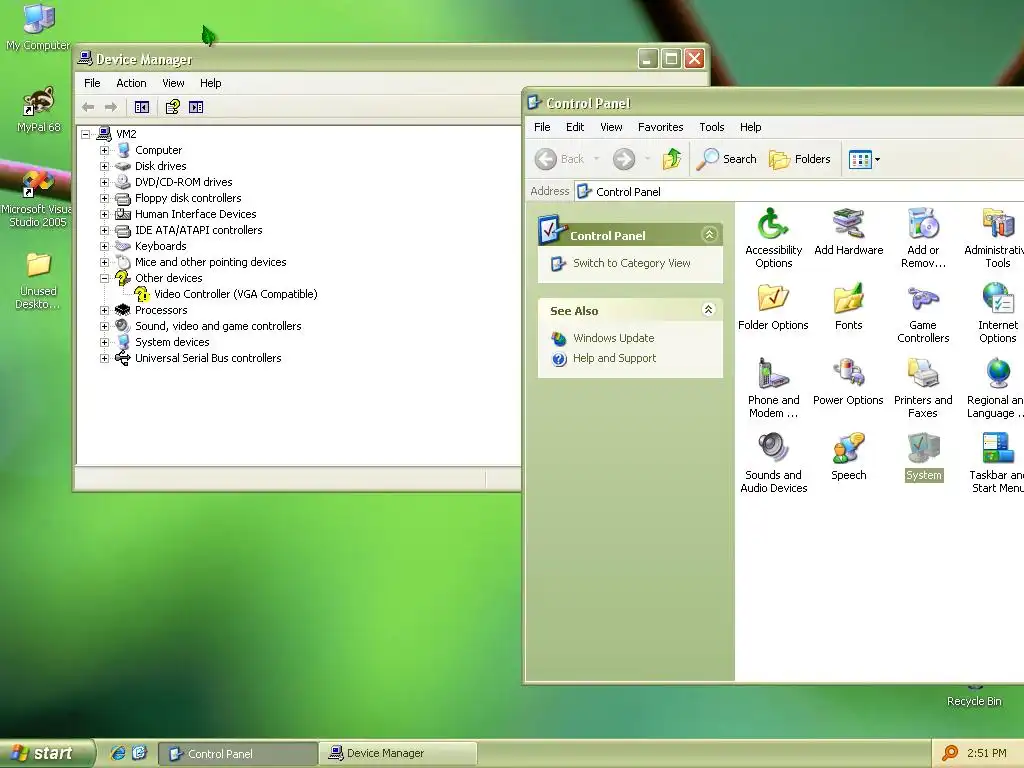This screenshot has height=768, width=1024.
Task: Click the Back button in Control Panel
Action: click(560, 159)
